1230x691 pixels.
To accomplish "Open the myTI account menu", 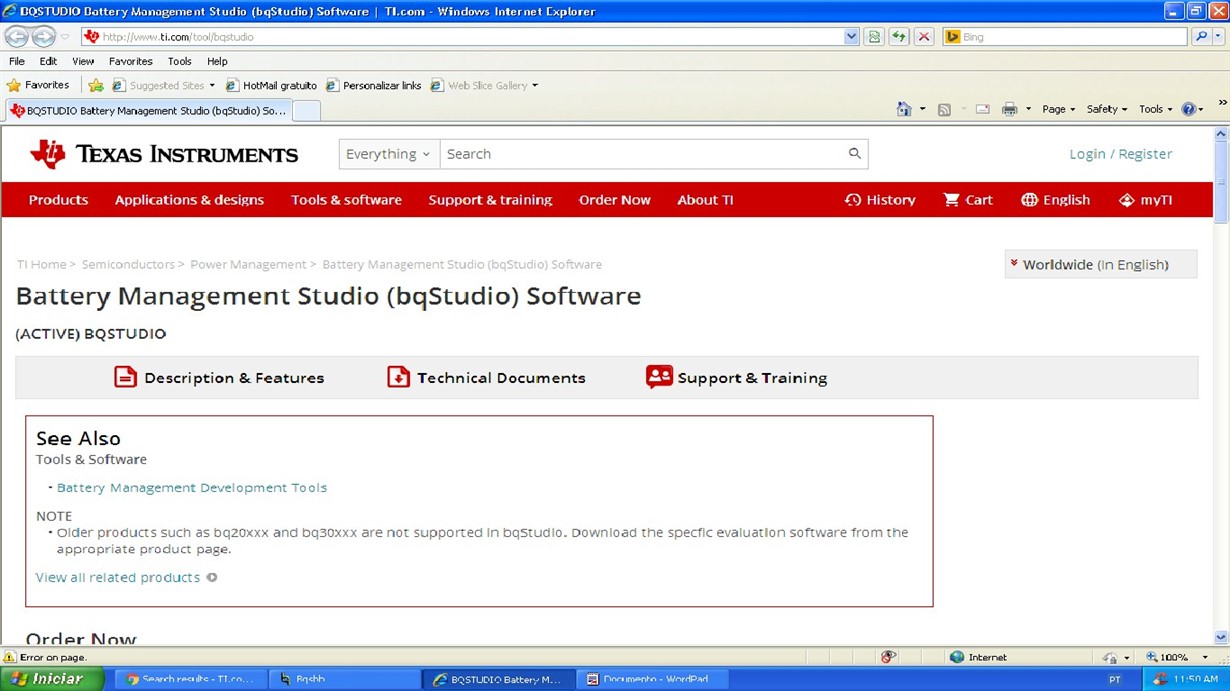I will (1145, 200).
